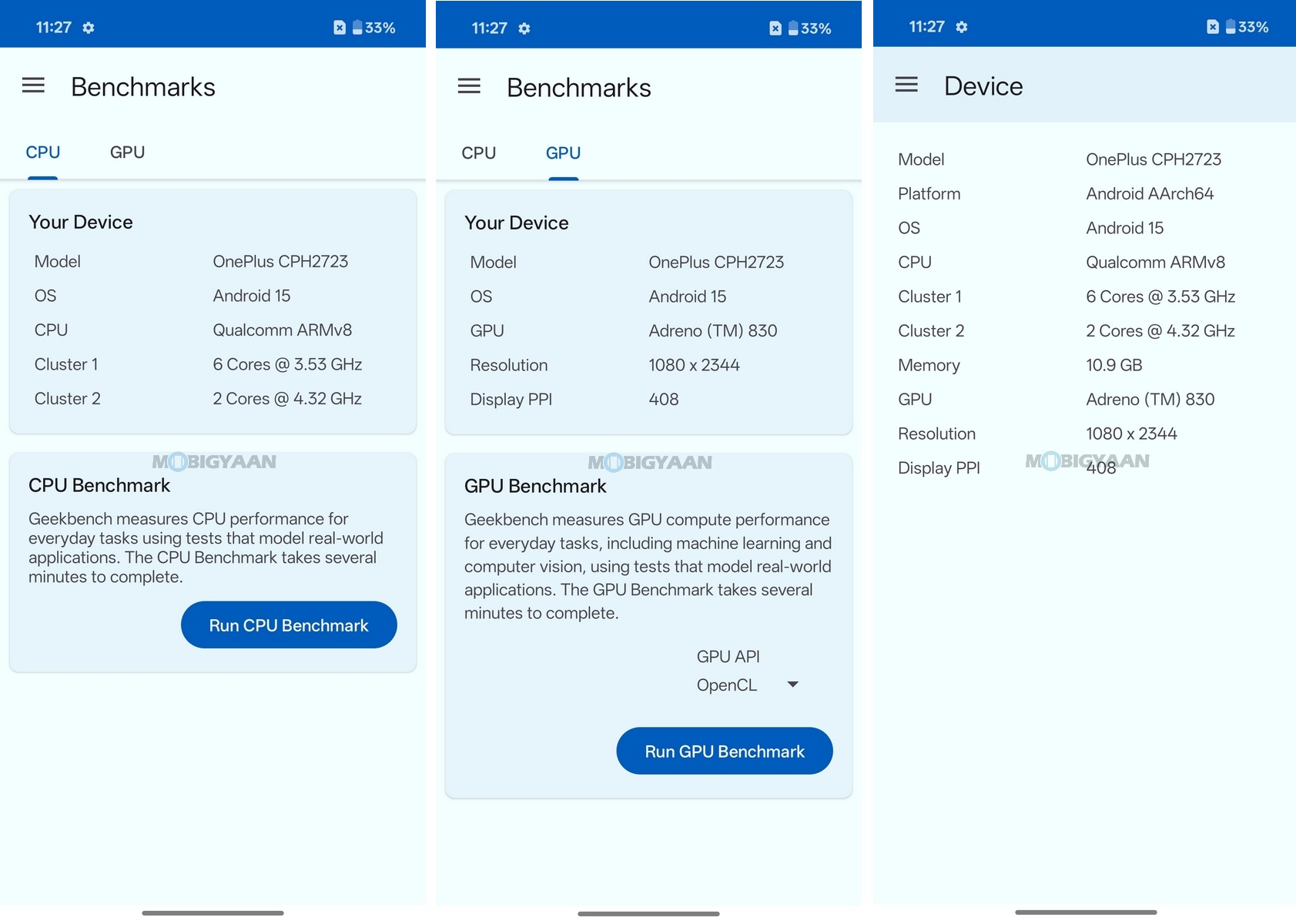Tap Display PPI '408' on GPU screen
This screenshot has width=1296, height=924.
pos(664,399)
